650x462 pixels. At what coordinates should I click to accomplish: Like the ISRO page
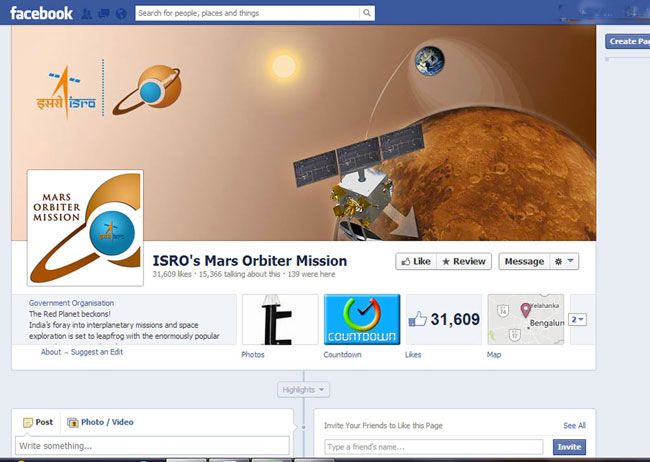pos(415,261)
